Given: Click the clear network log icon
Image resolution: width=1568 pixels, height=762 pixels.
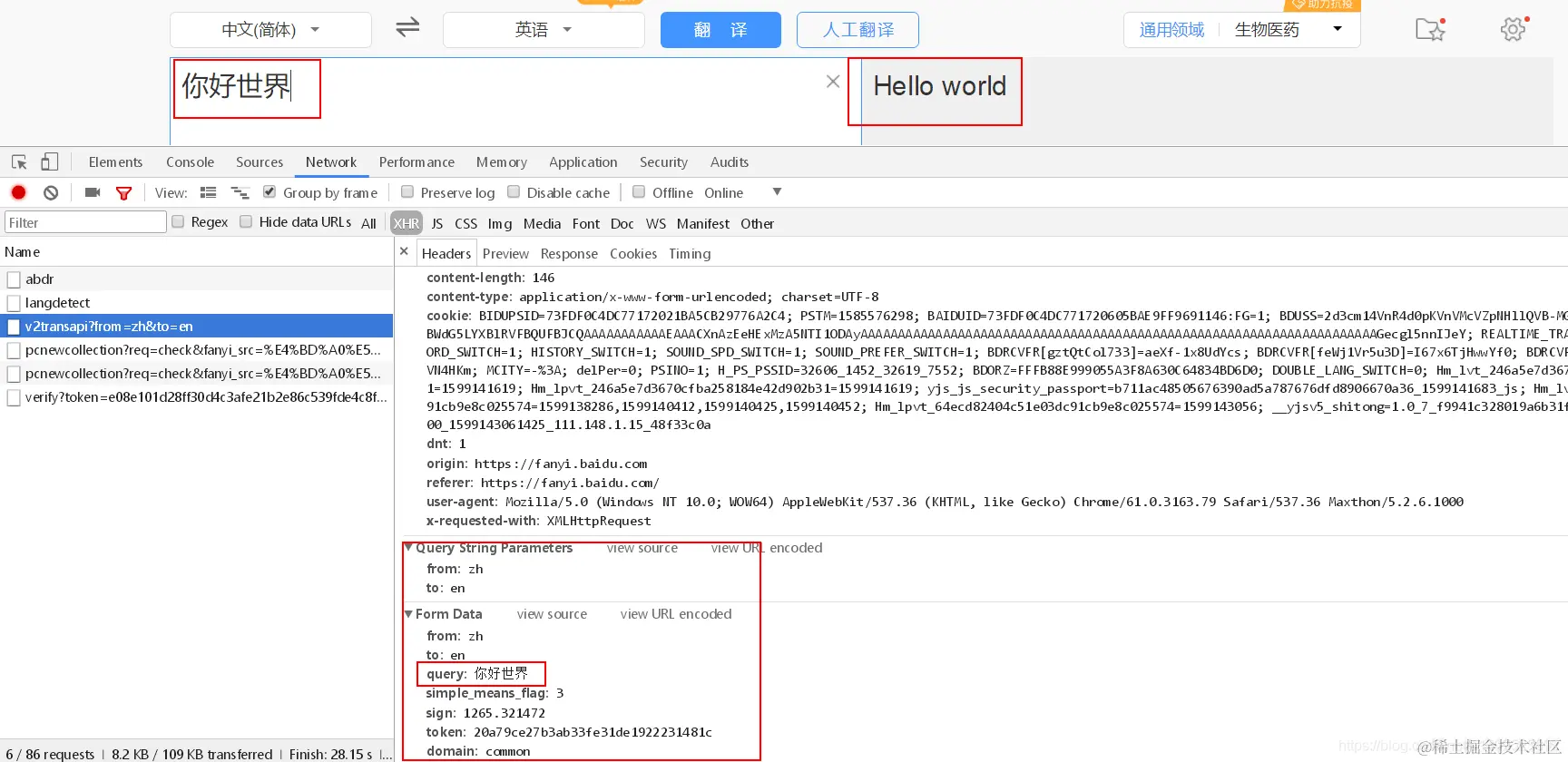Looking at the screenshot, I should tap(51, 192).
